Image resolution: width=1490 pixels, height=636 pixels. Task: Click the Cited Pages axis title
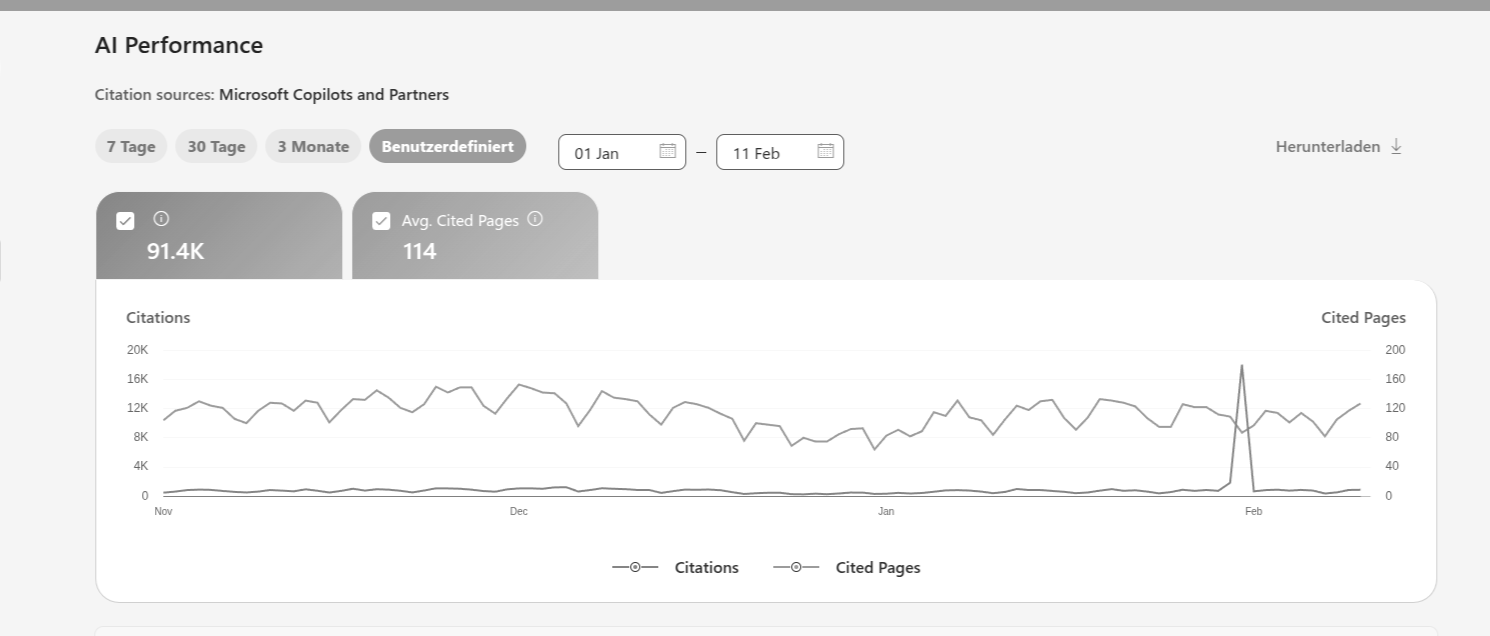coord(1363,318)
